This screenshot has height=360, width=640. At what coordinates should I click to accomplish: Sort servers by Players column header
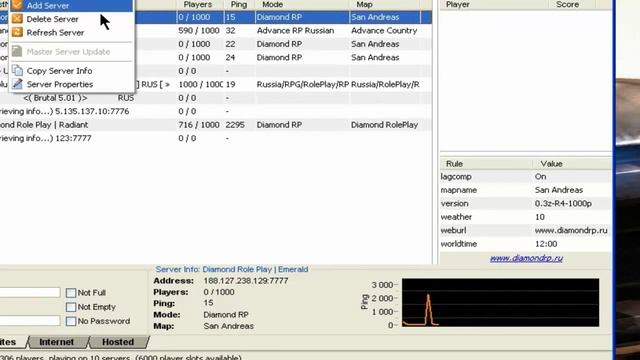tap(199, 4)
